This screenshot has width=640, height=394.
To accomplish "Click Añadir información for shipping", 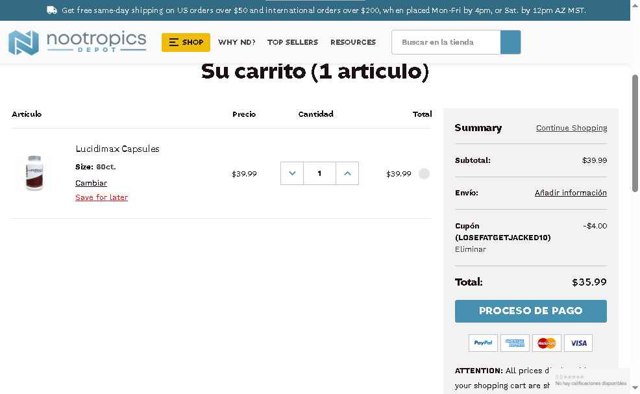I will (x=571, y=193).
